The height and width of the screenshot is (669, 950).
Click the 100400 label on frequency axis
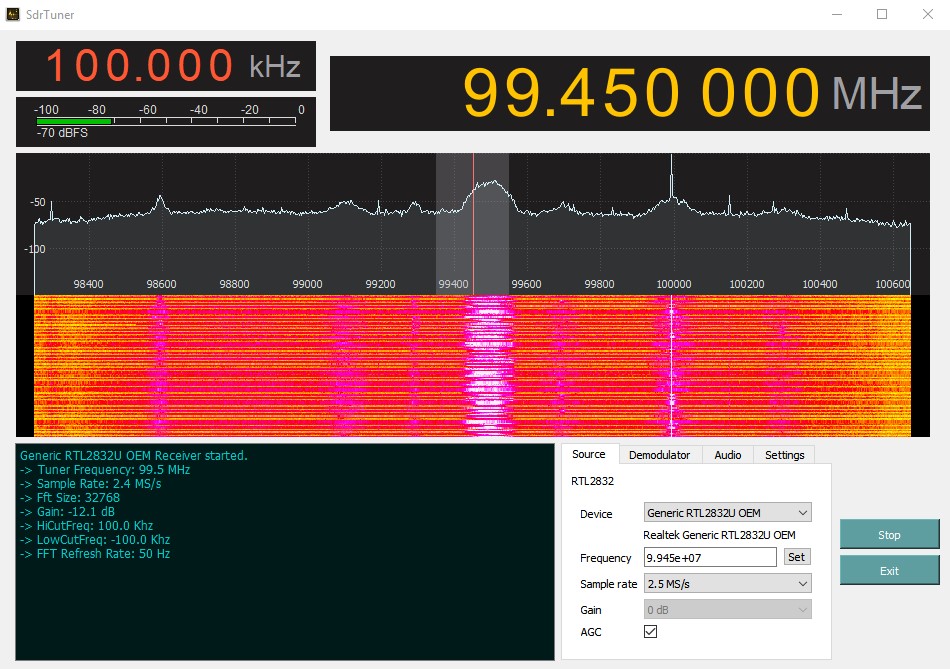tap(819, 284)
